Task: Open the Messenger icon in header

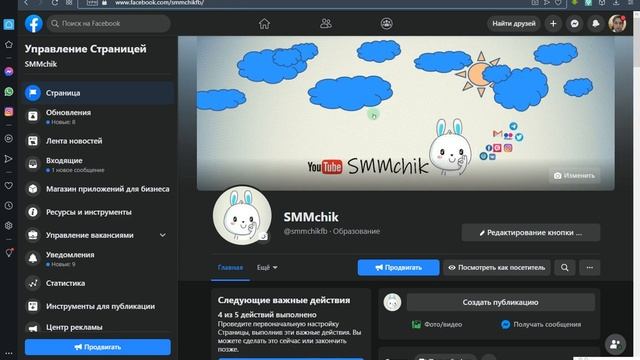Action: point(574,24)
